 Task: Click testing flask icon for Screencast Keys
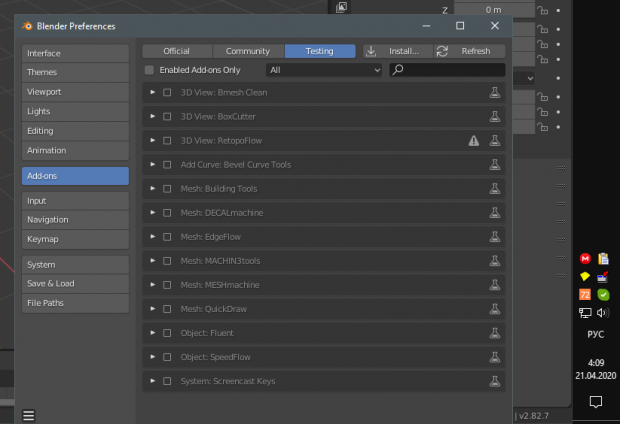(495, 381)
